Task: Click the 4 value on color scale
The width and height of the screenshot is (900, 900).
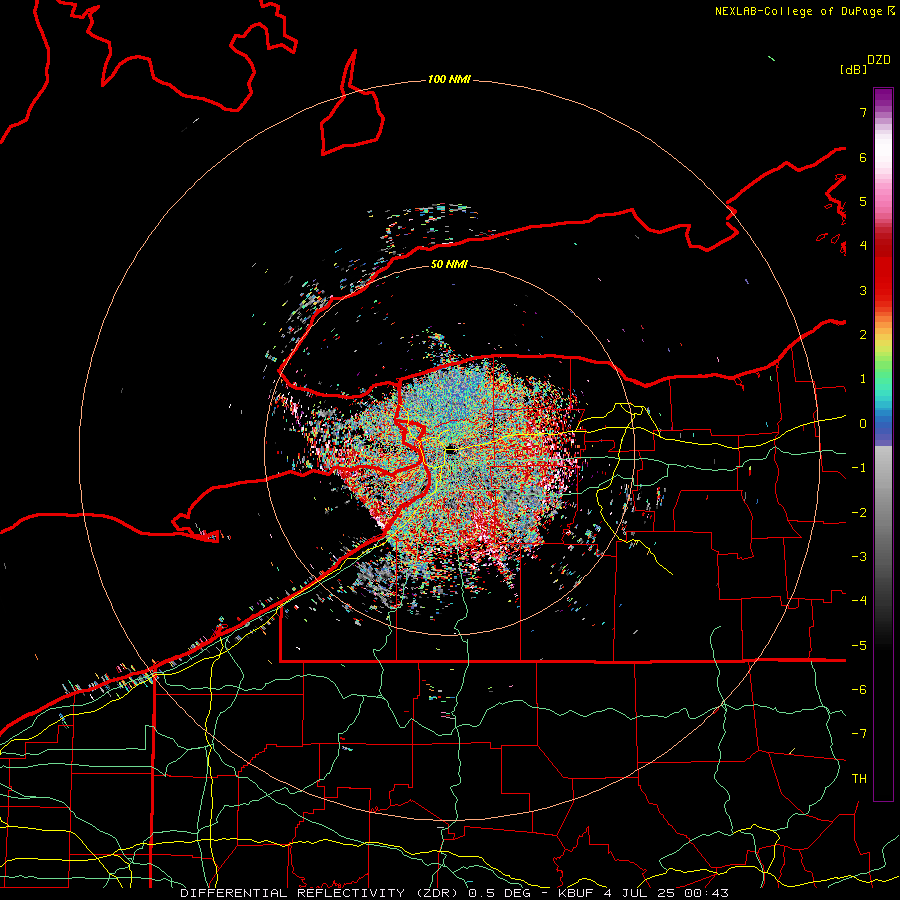Action: (863, 246)
